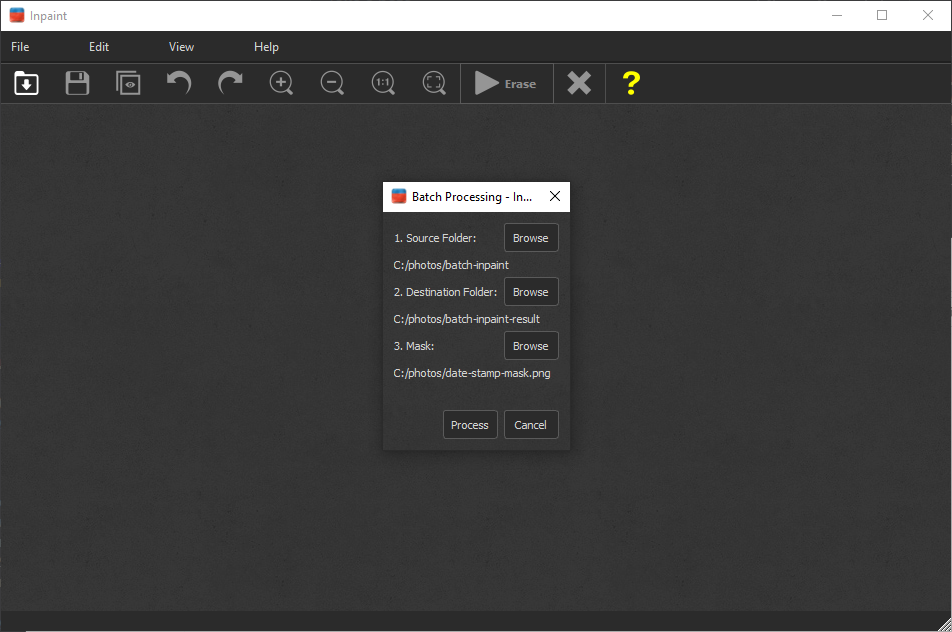The image size is (952, 632).
Task: Save the image with the floppy disk icon
Action: [76, 83]
